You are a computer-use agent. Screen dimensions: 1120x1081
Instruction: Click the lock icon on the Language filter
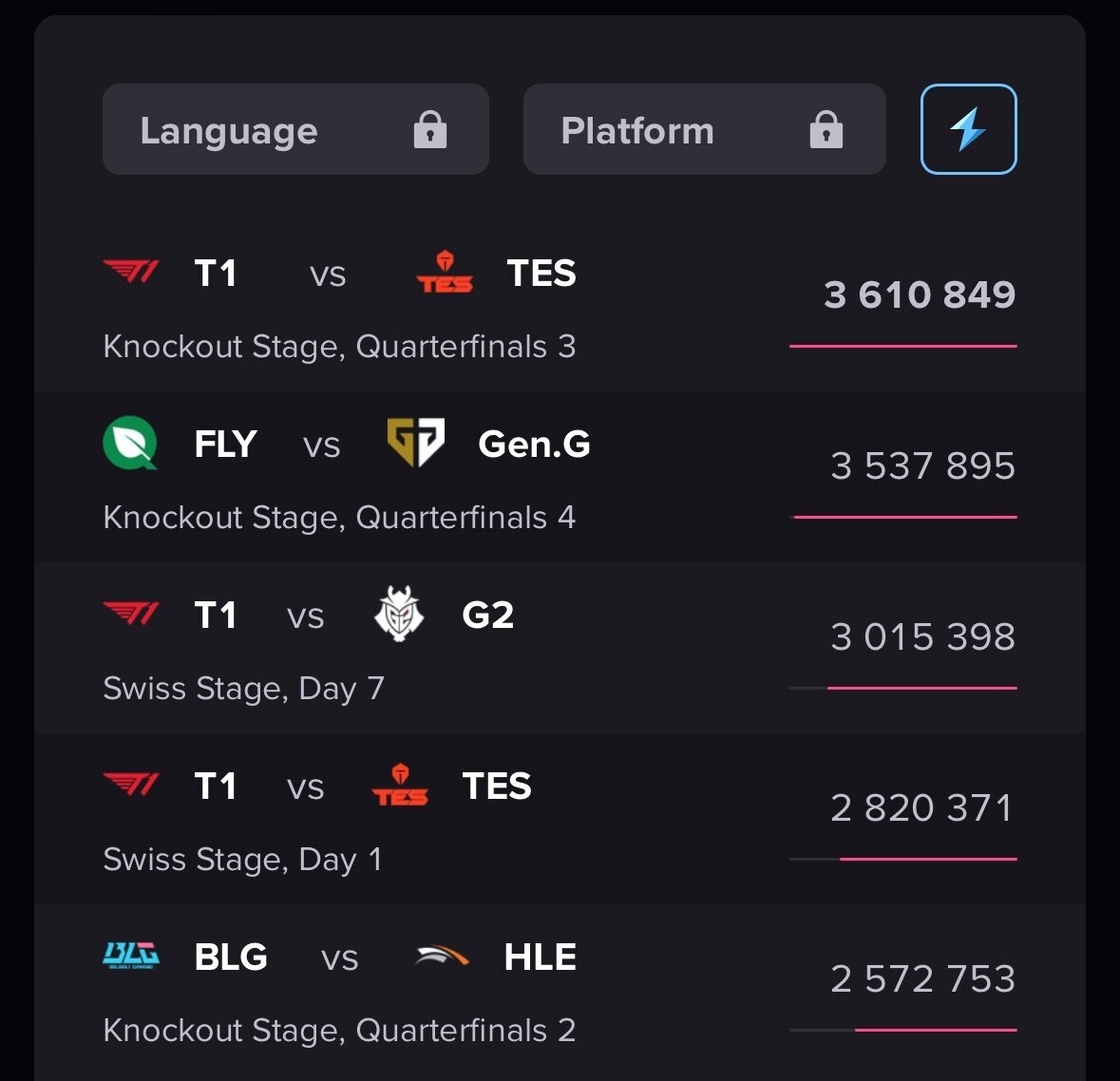[x=430, y=129]
